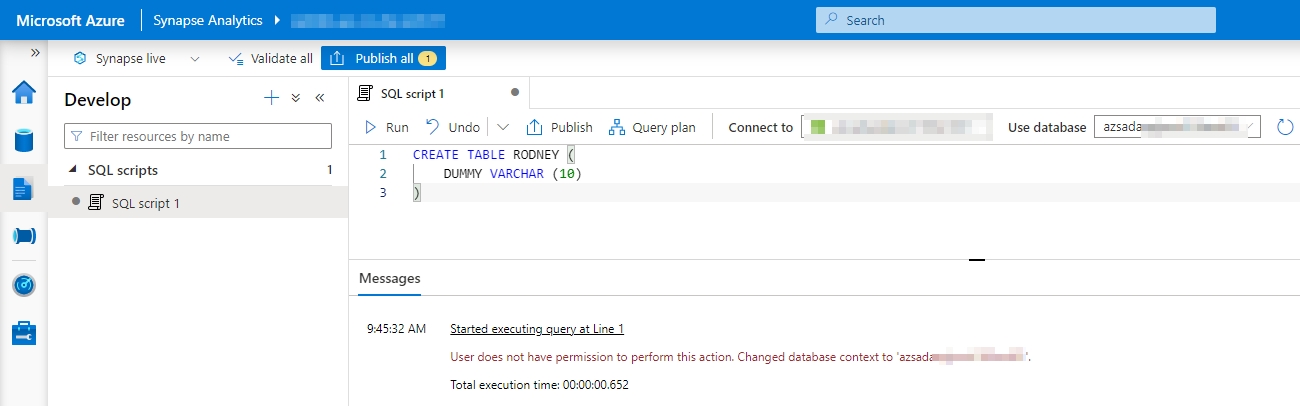Click the blurred workspace name breadcrumb

pyautogui.click(x=367, y=20)
